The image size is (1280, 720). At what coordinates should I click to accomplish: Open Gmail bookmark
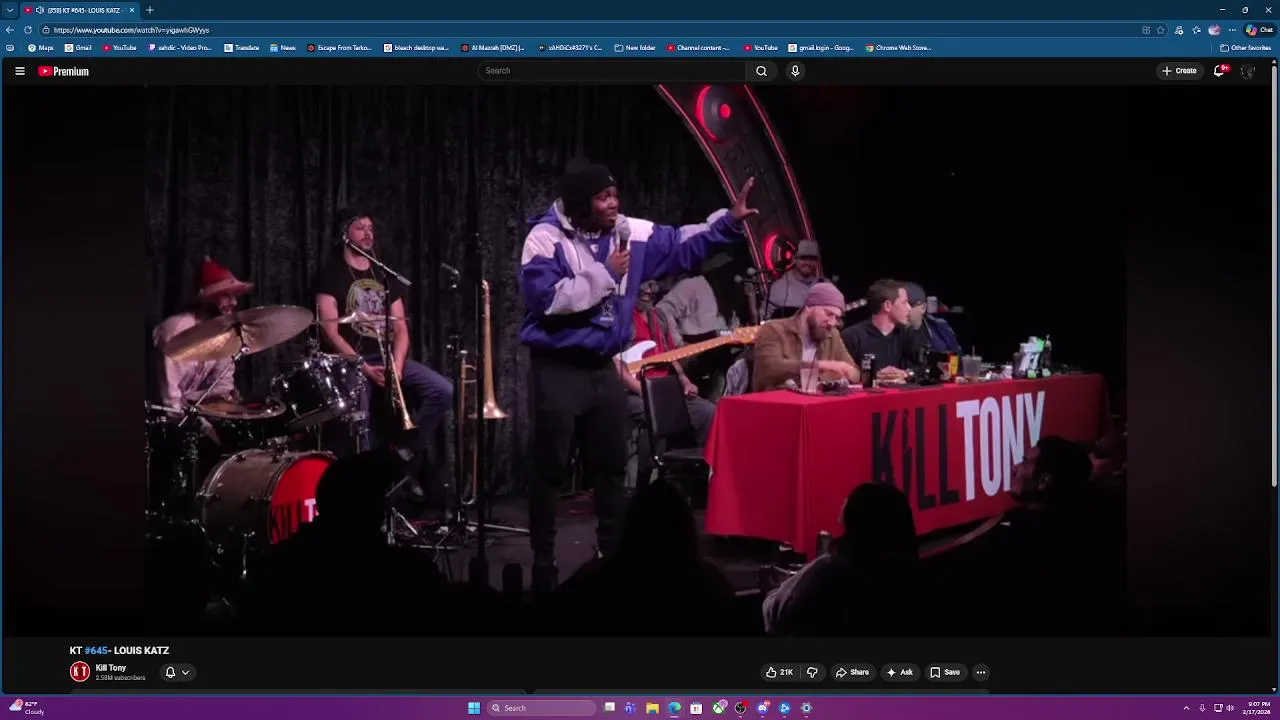(x=78, y=48)
